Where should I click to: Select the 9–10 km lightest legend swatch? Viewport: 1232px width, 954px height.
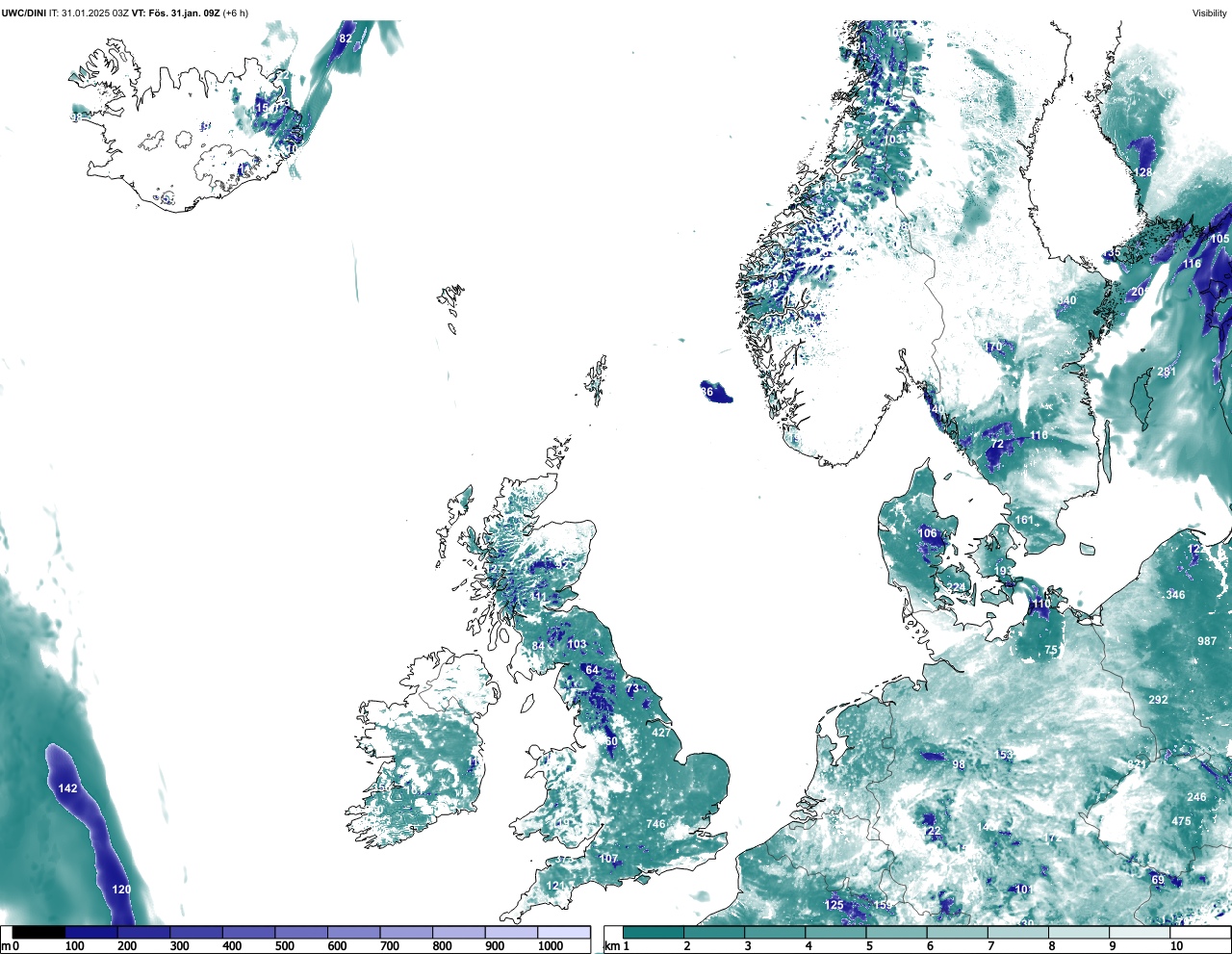coord(1141,932)
